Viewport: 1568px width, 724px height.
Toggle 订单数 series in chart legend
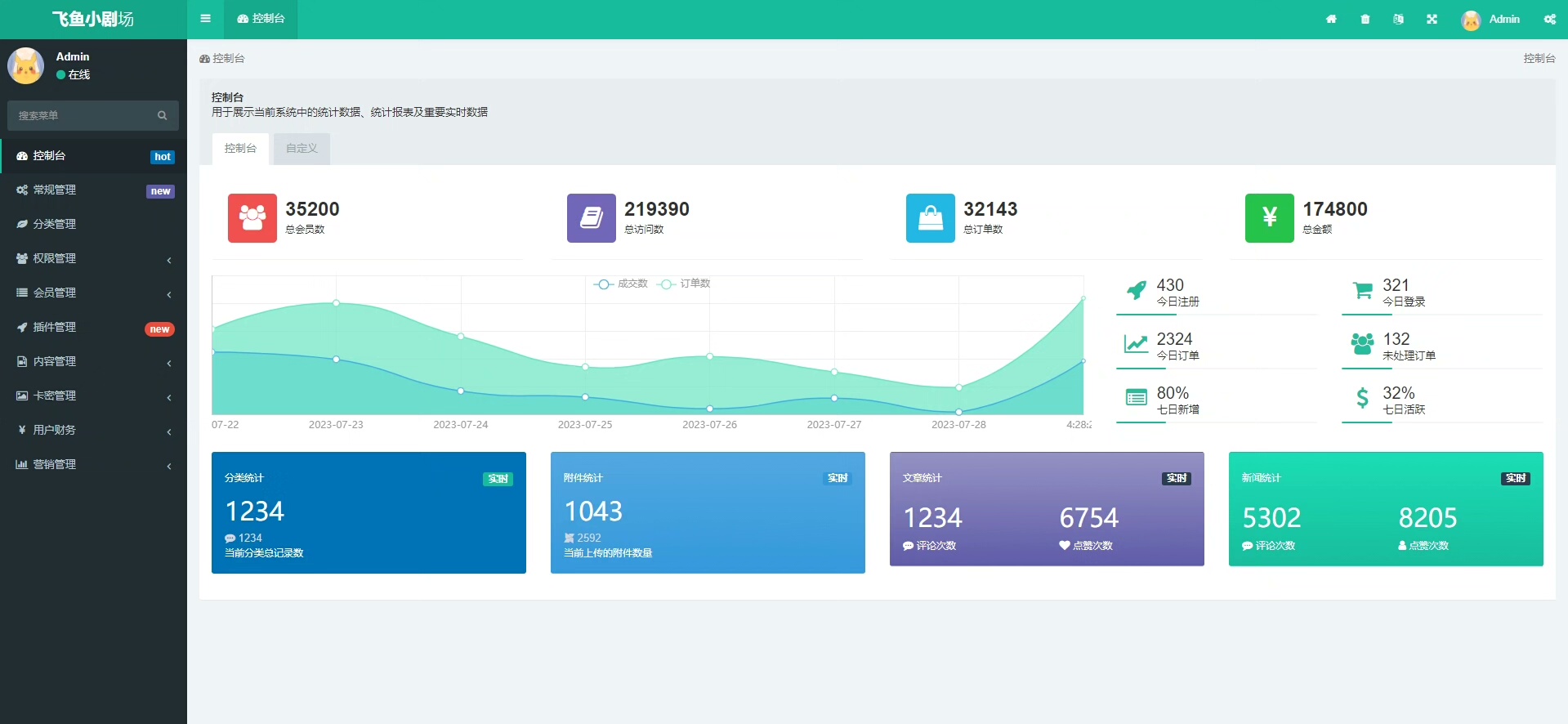(684, 284)
